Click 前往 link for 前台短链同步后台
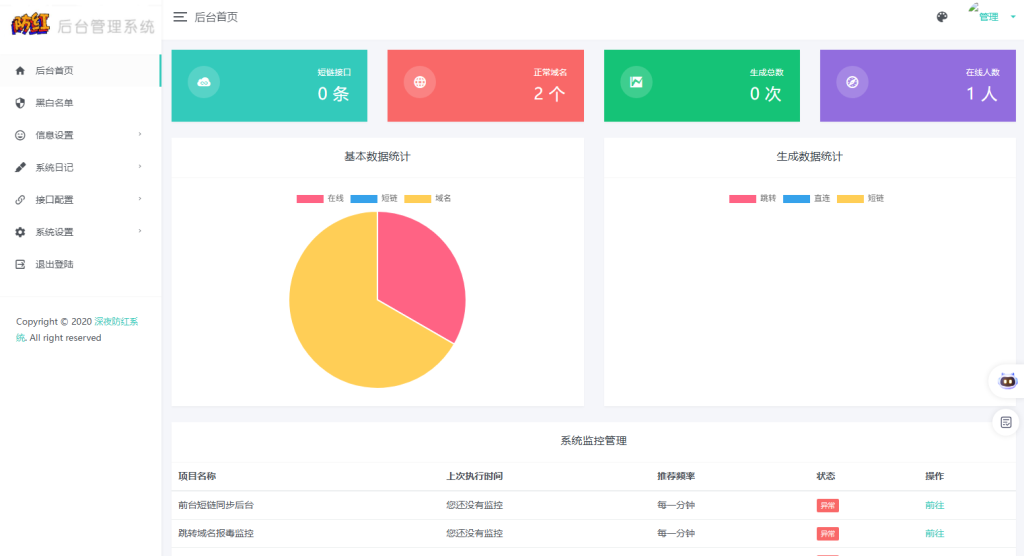 tap(934, 505)
